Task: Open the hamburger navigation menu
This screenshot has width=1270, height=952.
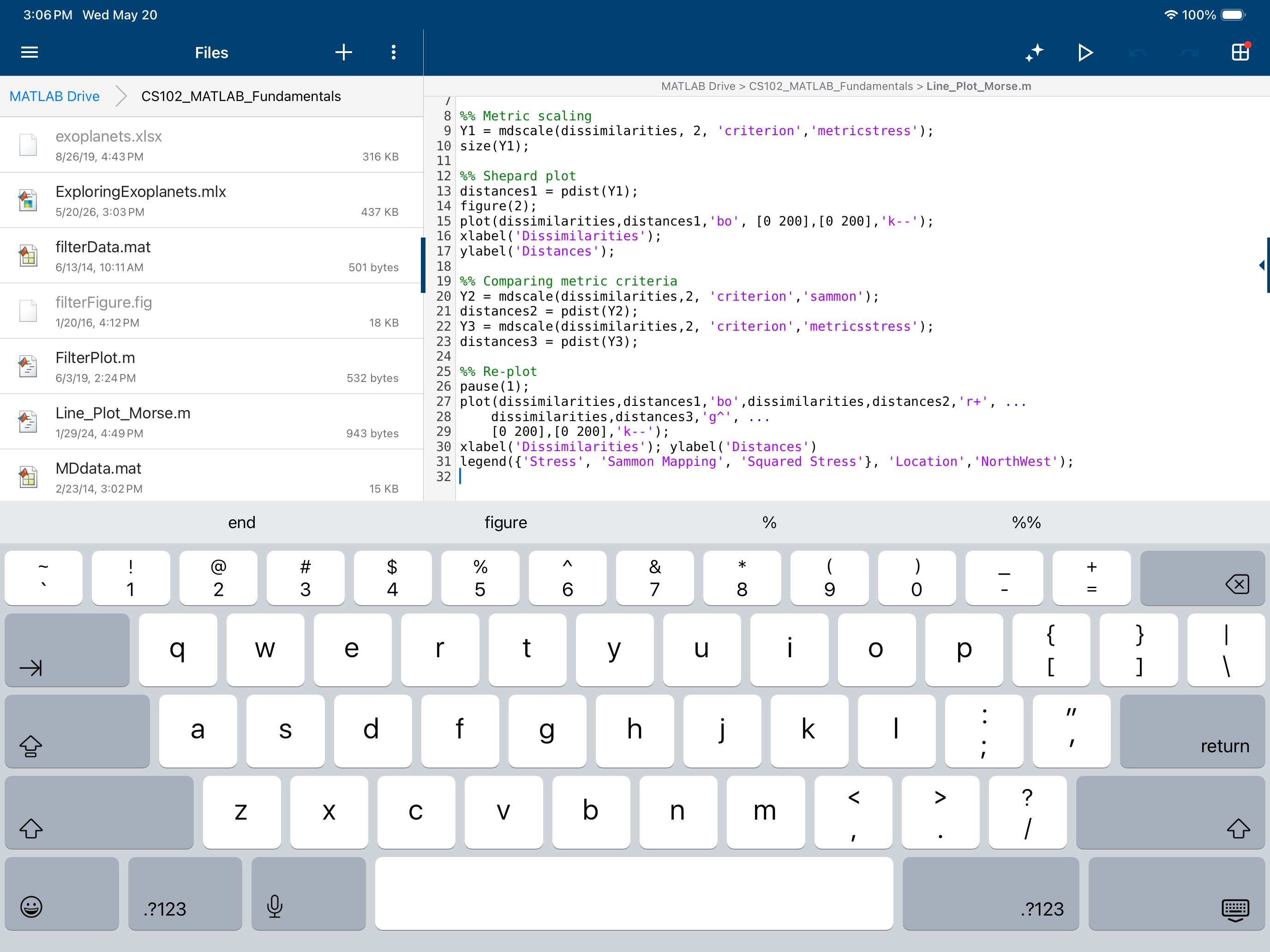Action: click(29, 53)
